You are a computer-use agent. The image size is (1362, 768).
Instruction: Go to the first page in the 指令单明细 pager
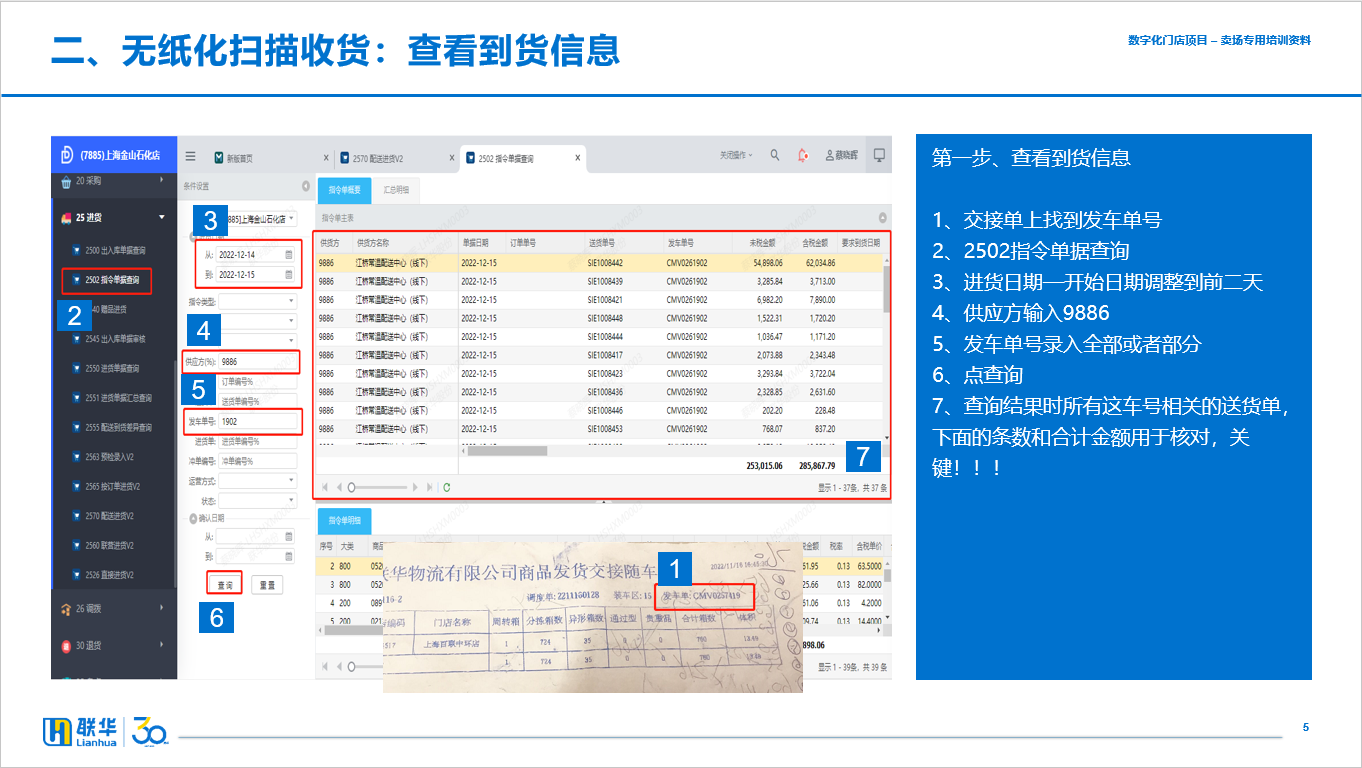[x=324, y=667]
